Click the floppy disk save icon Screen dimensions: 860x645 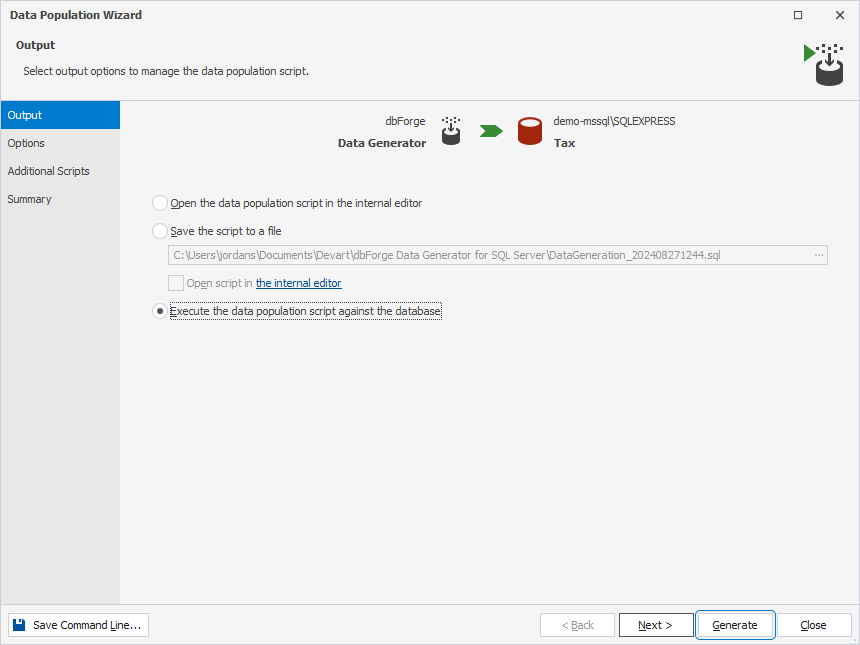click(x=19, y=625)
